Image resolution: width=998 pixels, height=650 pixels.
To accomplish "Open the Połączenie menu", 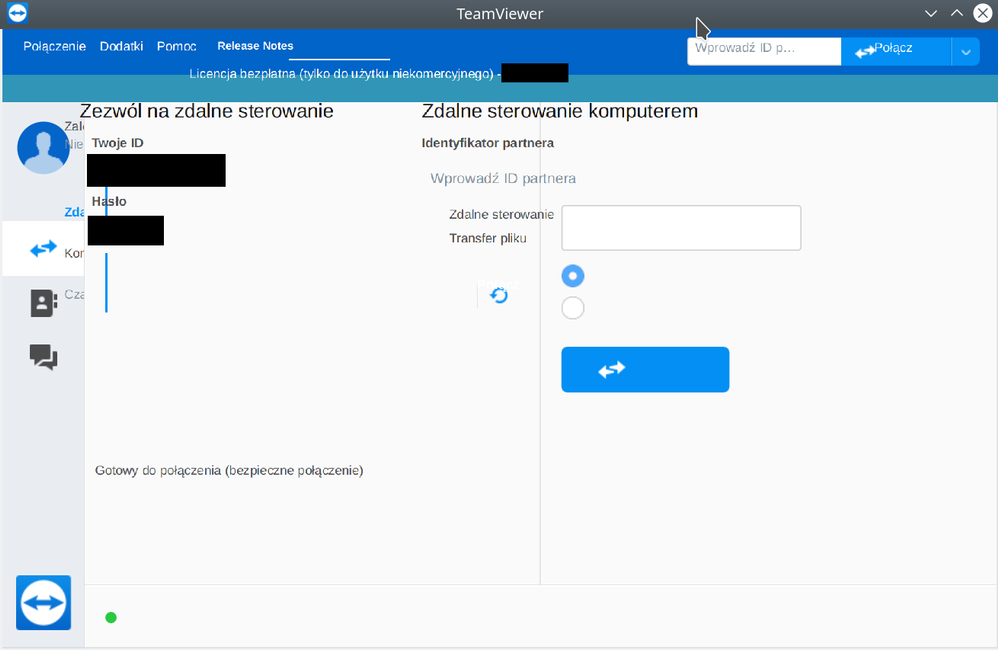I will (55, 46).
